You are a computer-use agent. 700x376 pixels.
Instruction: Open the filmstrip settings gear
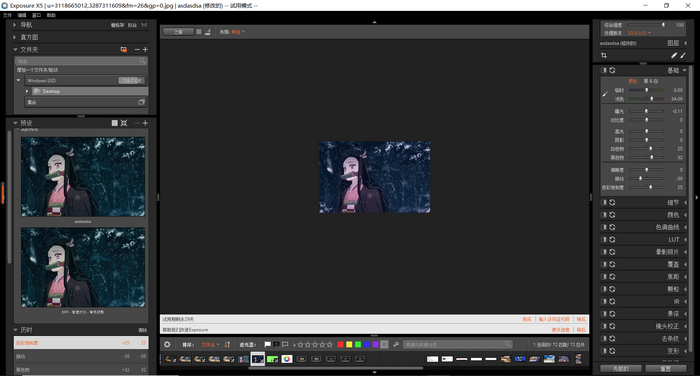(x=167, y=344)
